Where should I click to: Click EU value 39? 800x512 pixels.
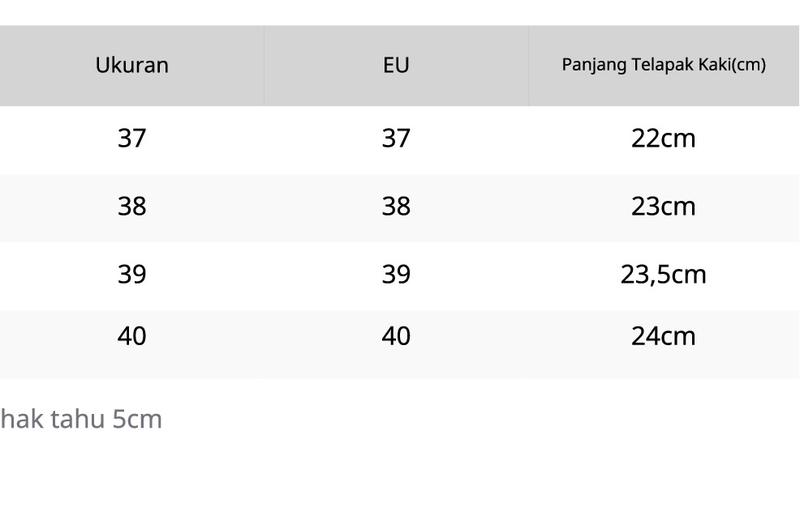[396, 274]
